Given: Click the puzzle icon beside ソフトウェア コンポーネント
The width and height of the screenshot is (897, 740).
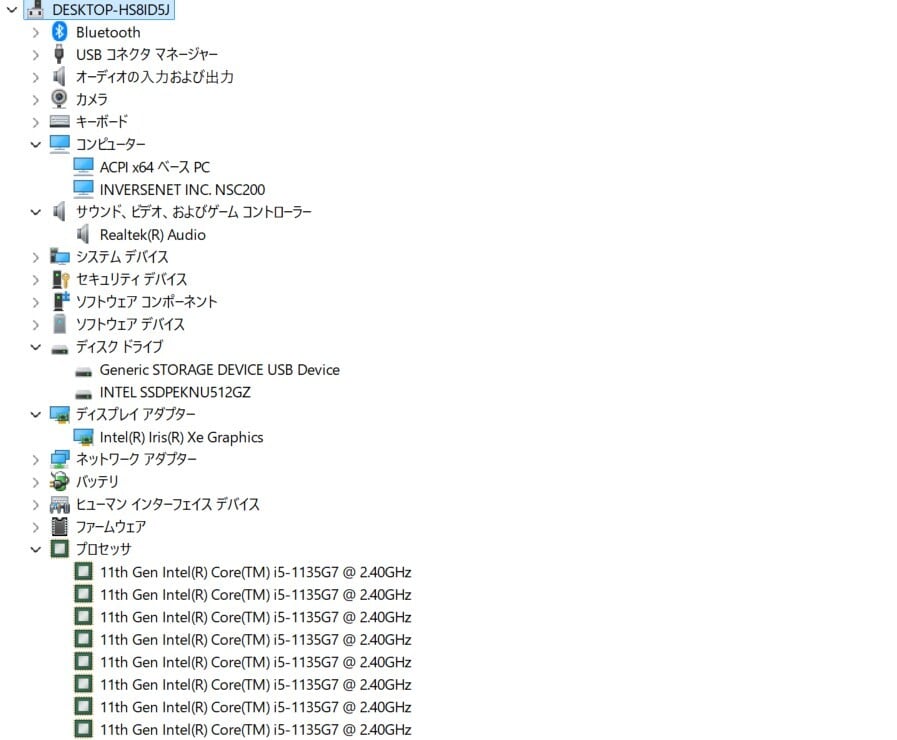Looking at the screenshot, I should pyautogui.click(x=61, y=301).
